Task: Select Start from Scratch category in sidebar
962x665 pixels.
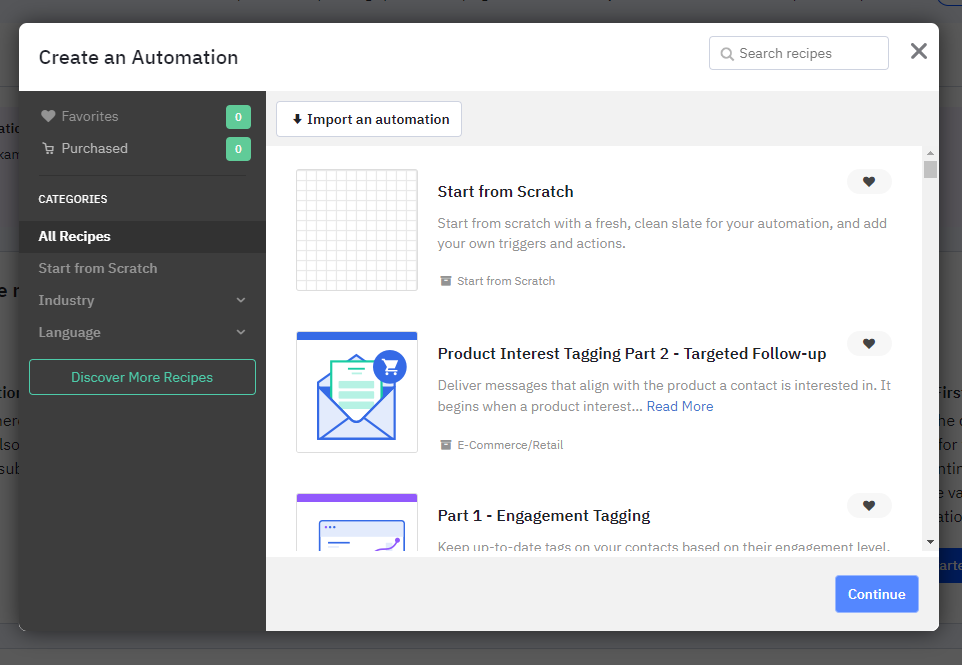Action: coord(98,268)
